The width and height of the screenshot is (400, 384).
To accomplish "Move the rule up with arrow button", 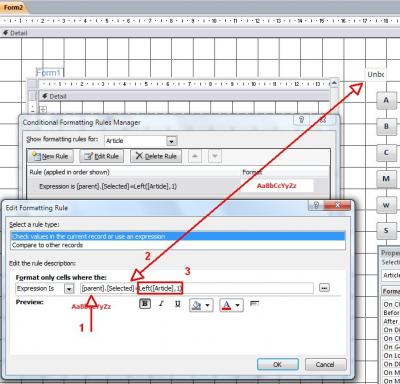I will coord(195,156).
